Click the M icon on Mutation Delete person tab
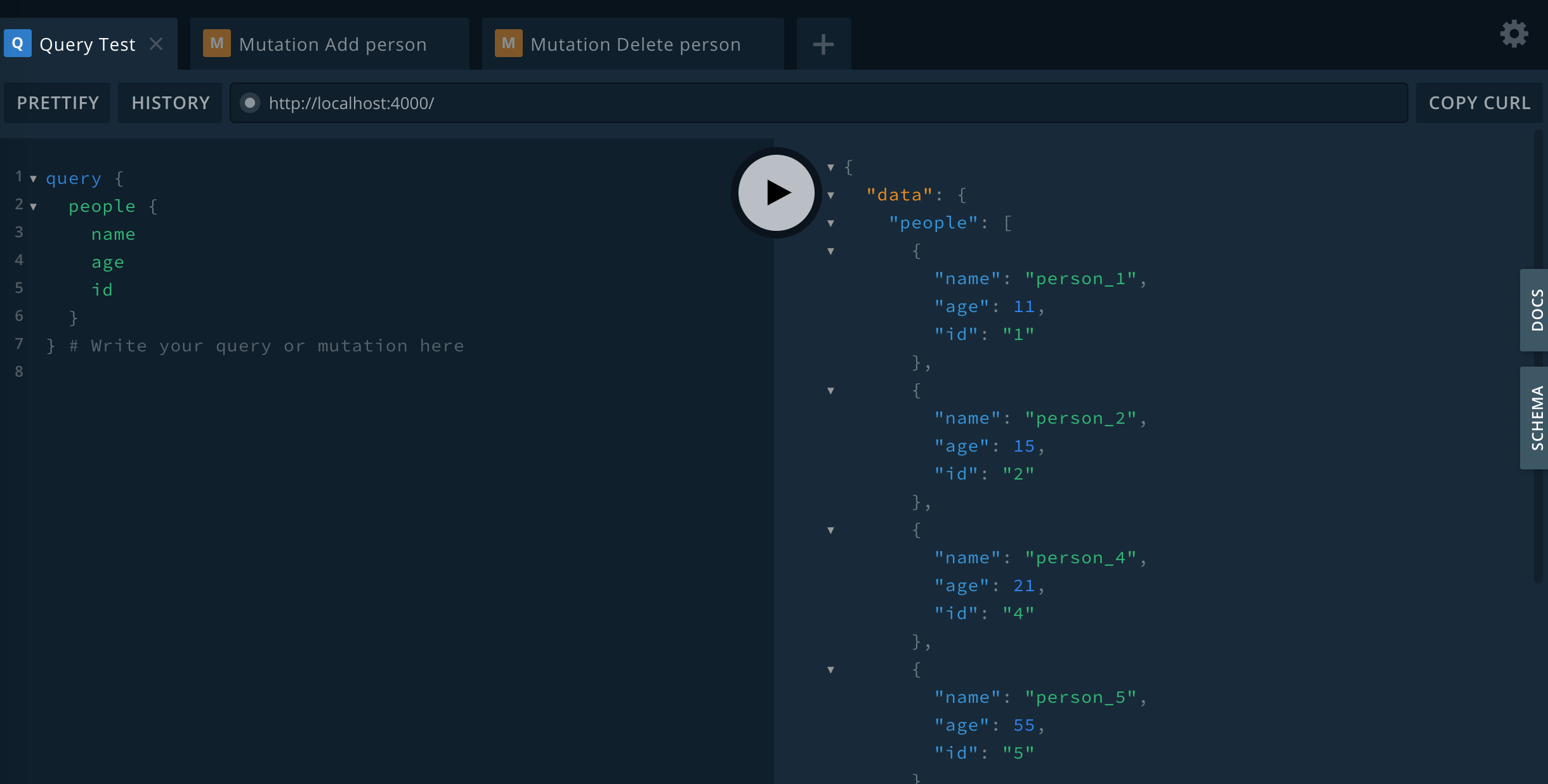1548x784 pixels. tap(508, 44)
